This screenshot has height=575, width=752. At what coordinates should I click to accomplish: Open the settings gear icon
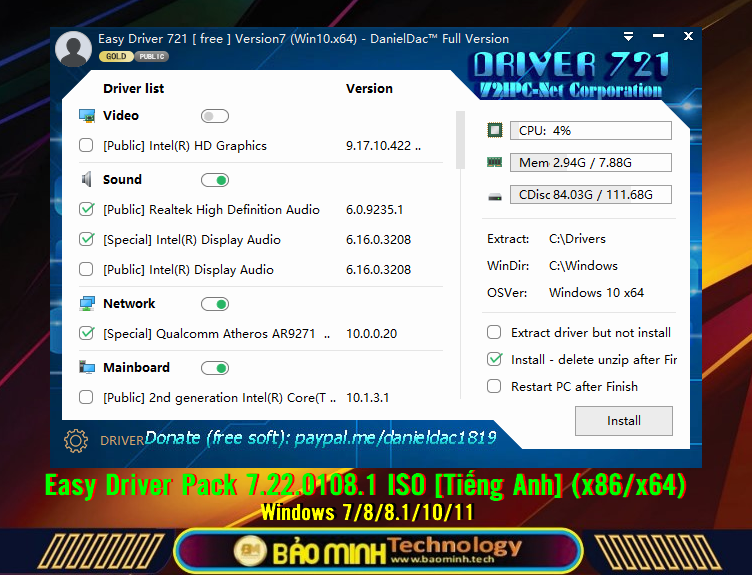click(x=76, y=440)
